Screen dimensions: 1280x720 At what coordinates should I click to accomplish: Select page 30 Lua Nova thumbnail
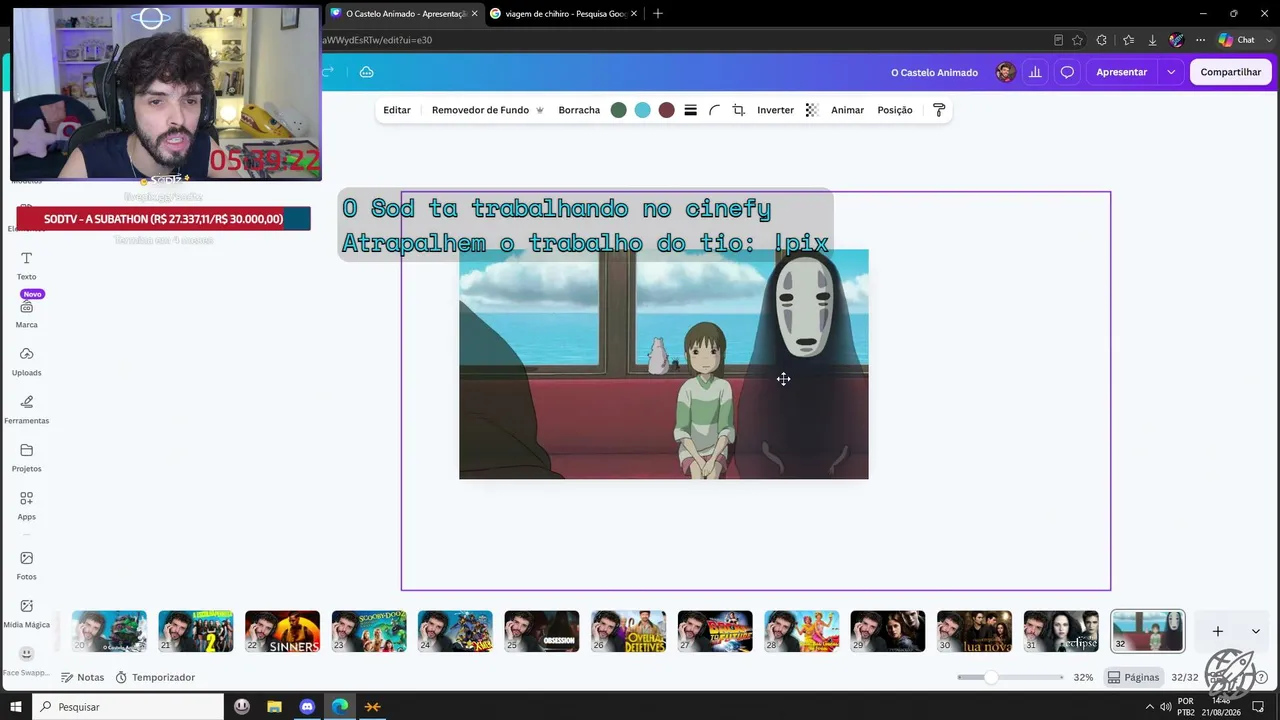[974, 631]
